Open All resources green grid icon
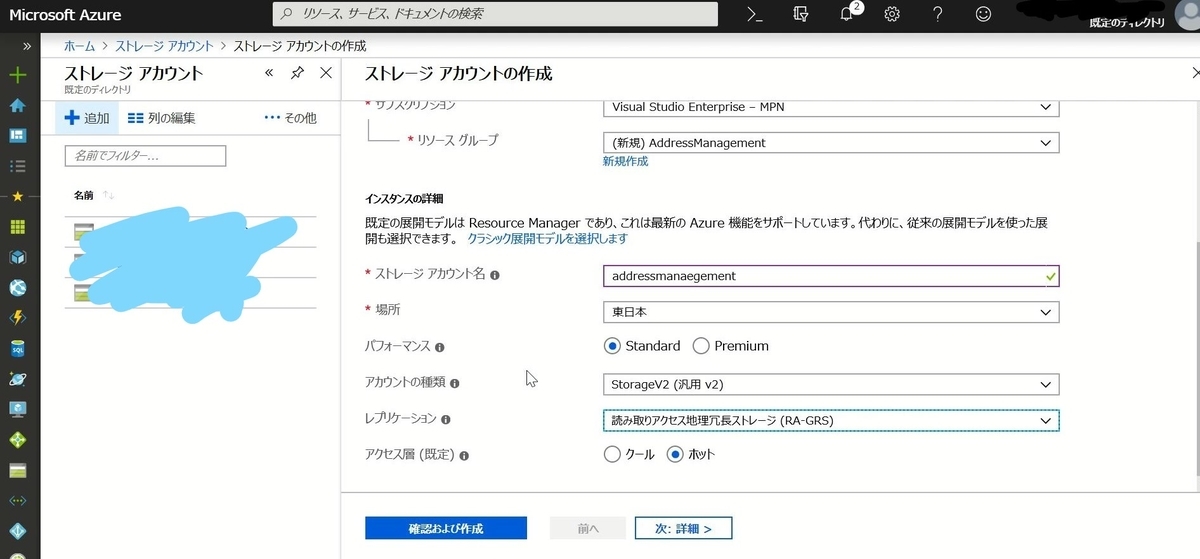The height and width of the screenshot is (559, 1200). 17,227
